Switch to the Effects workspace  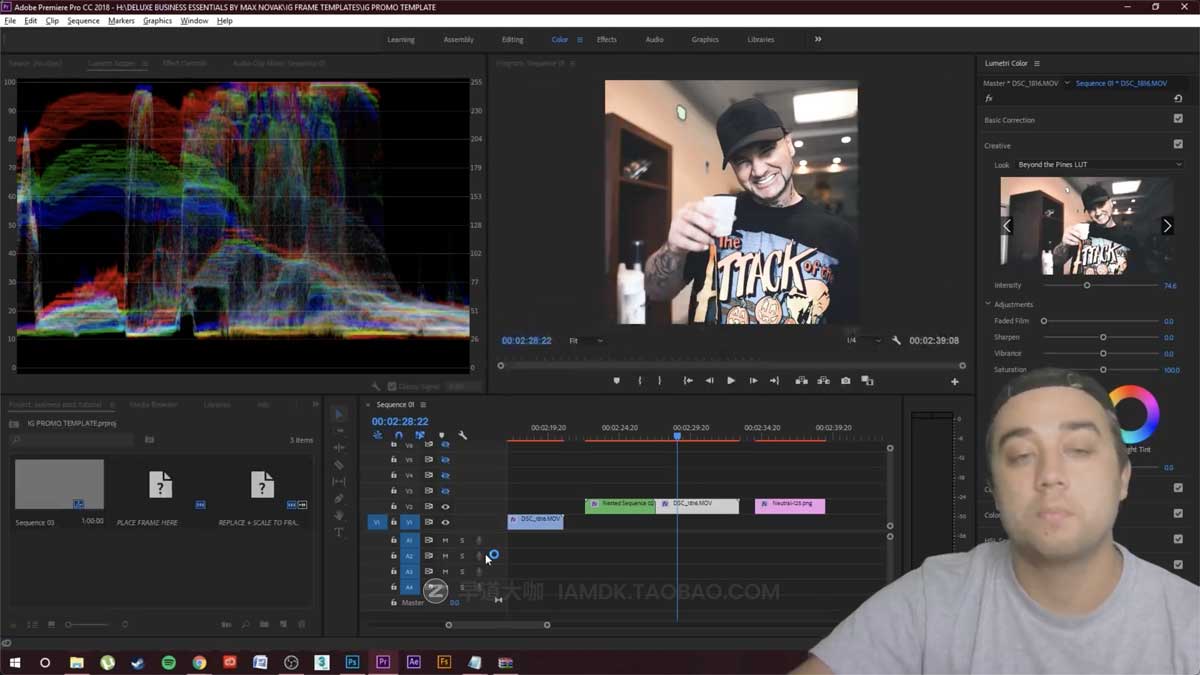coord(607,39)
